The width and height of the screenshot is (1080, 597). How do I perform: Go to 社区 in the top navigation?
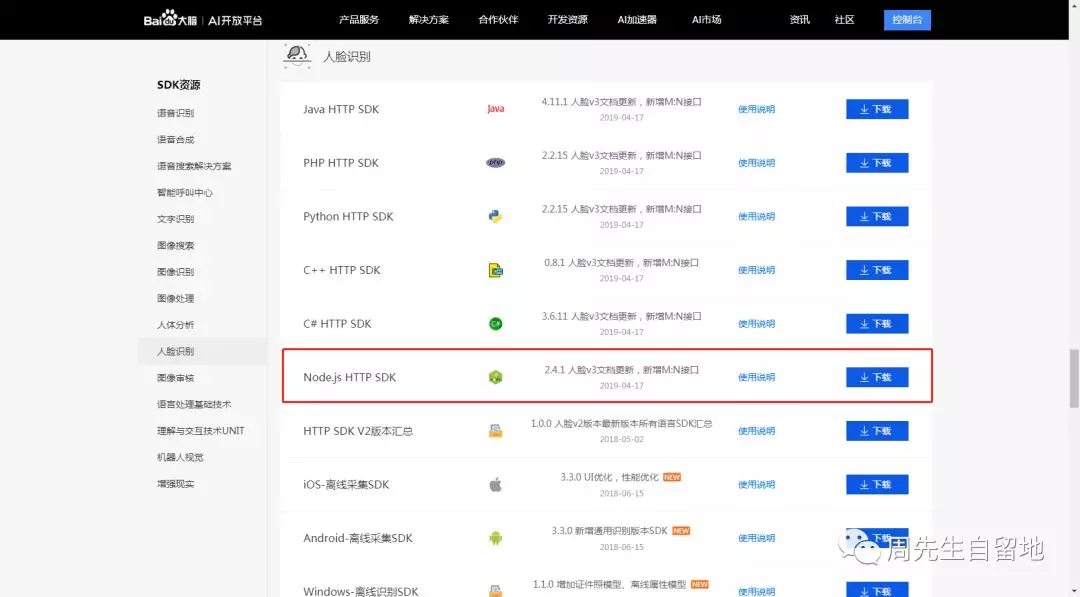(844, 19)
